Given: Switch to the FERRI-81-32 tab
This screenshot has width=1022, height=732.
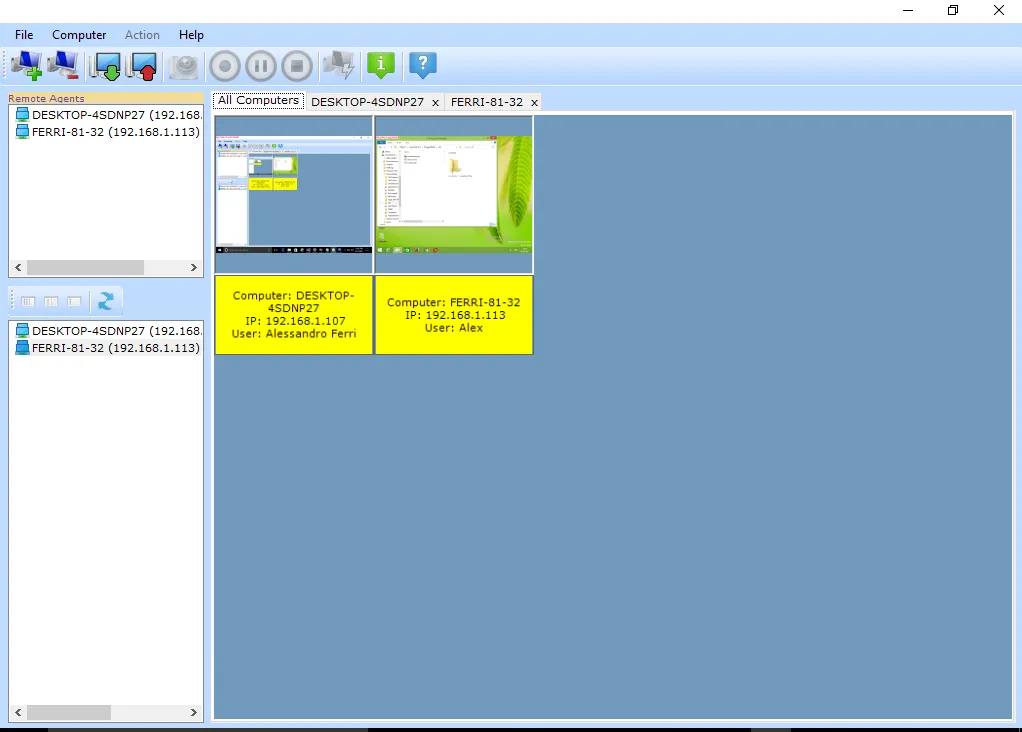Looking at the screenshot, I should click(x=487, y=101).
